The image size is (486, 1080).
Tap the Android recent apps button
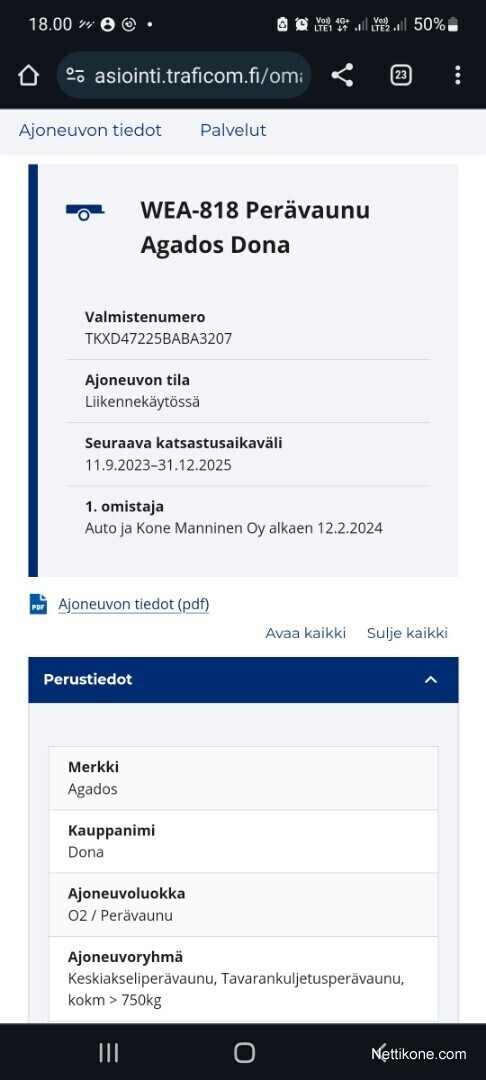pos(108,1052)
